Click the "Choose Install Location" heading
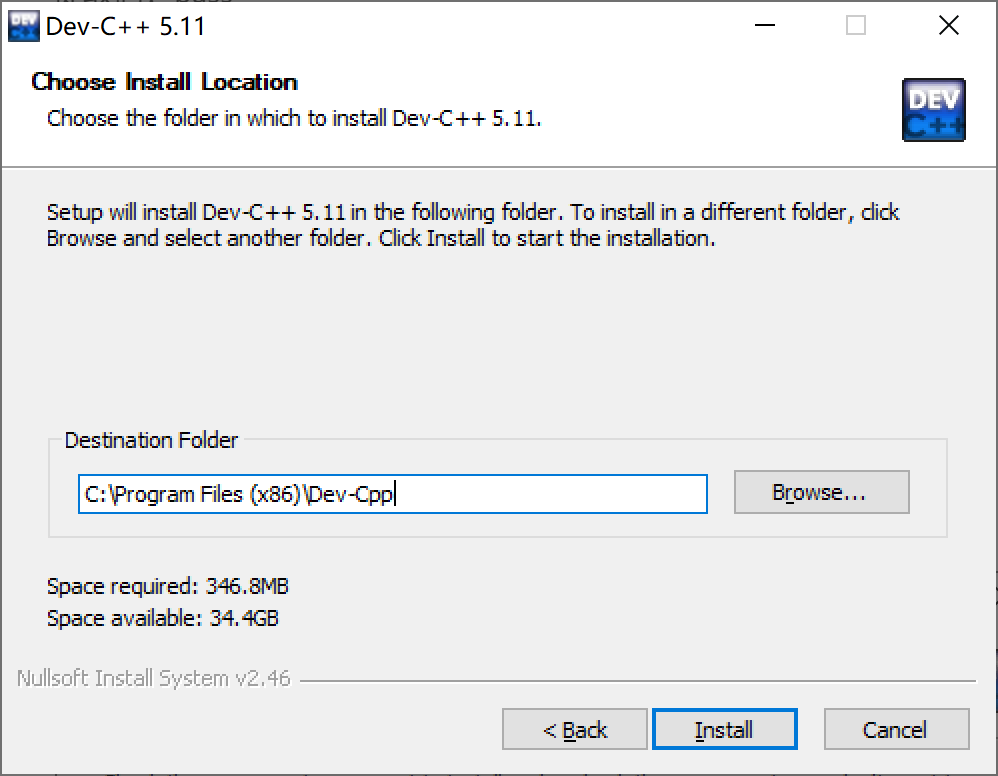The image size is (998, 776). (x=165, y=82)
